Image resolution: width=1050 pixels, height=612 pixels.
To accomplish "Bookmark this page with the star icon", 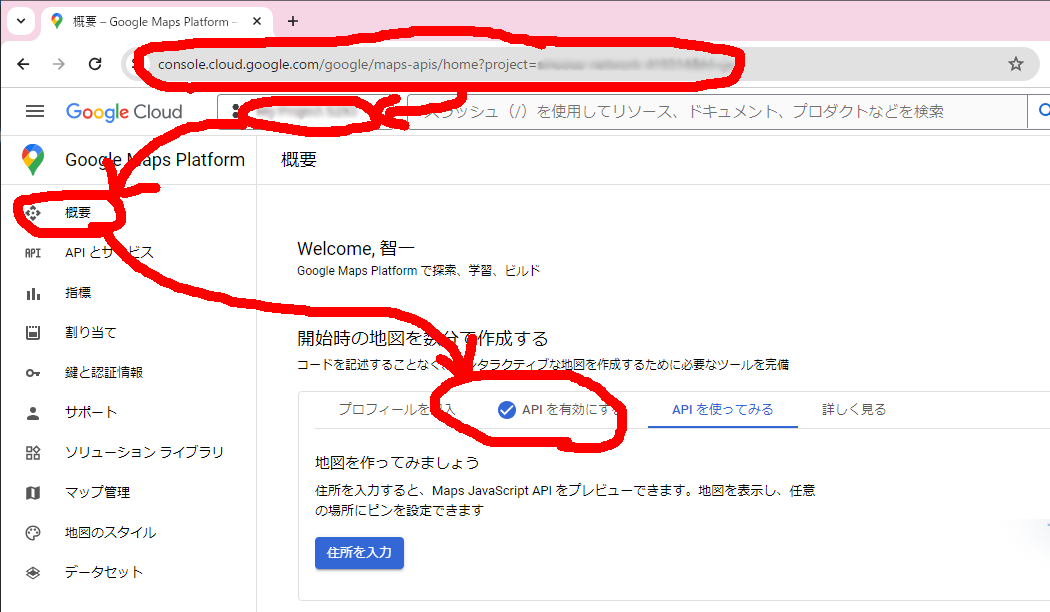I will (x=1016, y=64).
